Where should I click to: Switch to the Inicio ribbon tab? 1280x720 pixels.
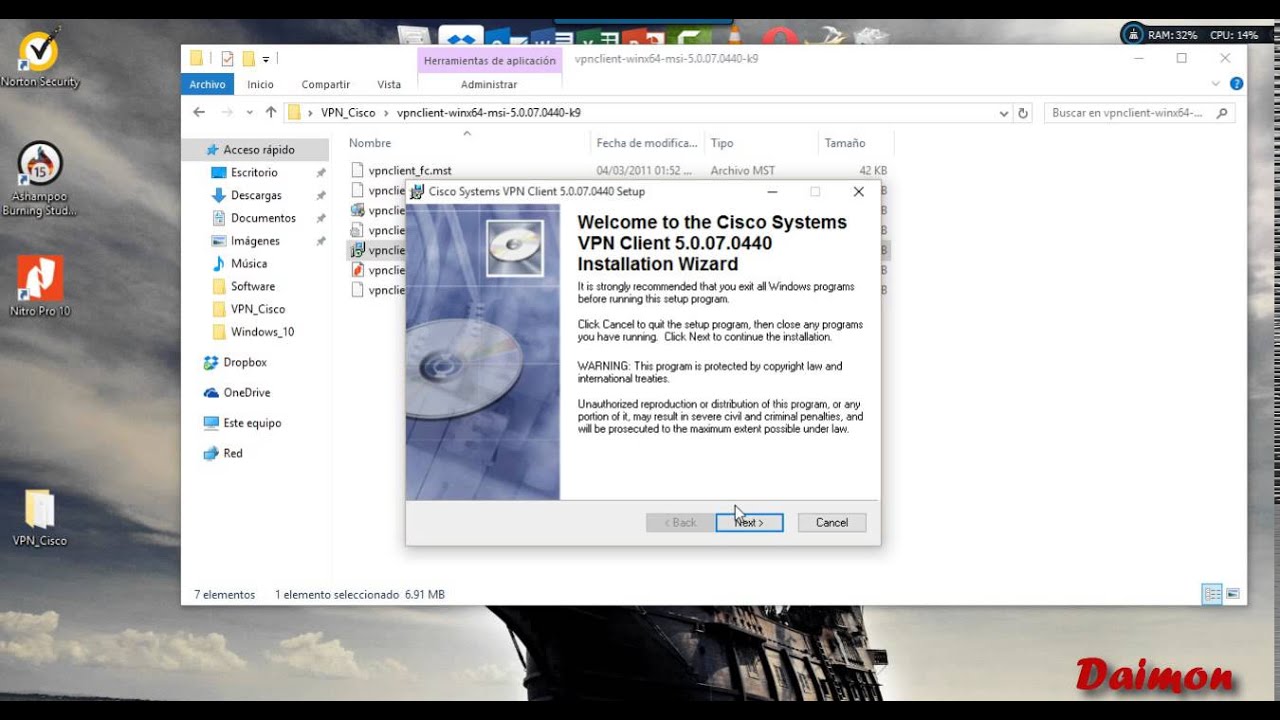tap(260, 85)
